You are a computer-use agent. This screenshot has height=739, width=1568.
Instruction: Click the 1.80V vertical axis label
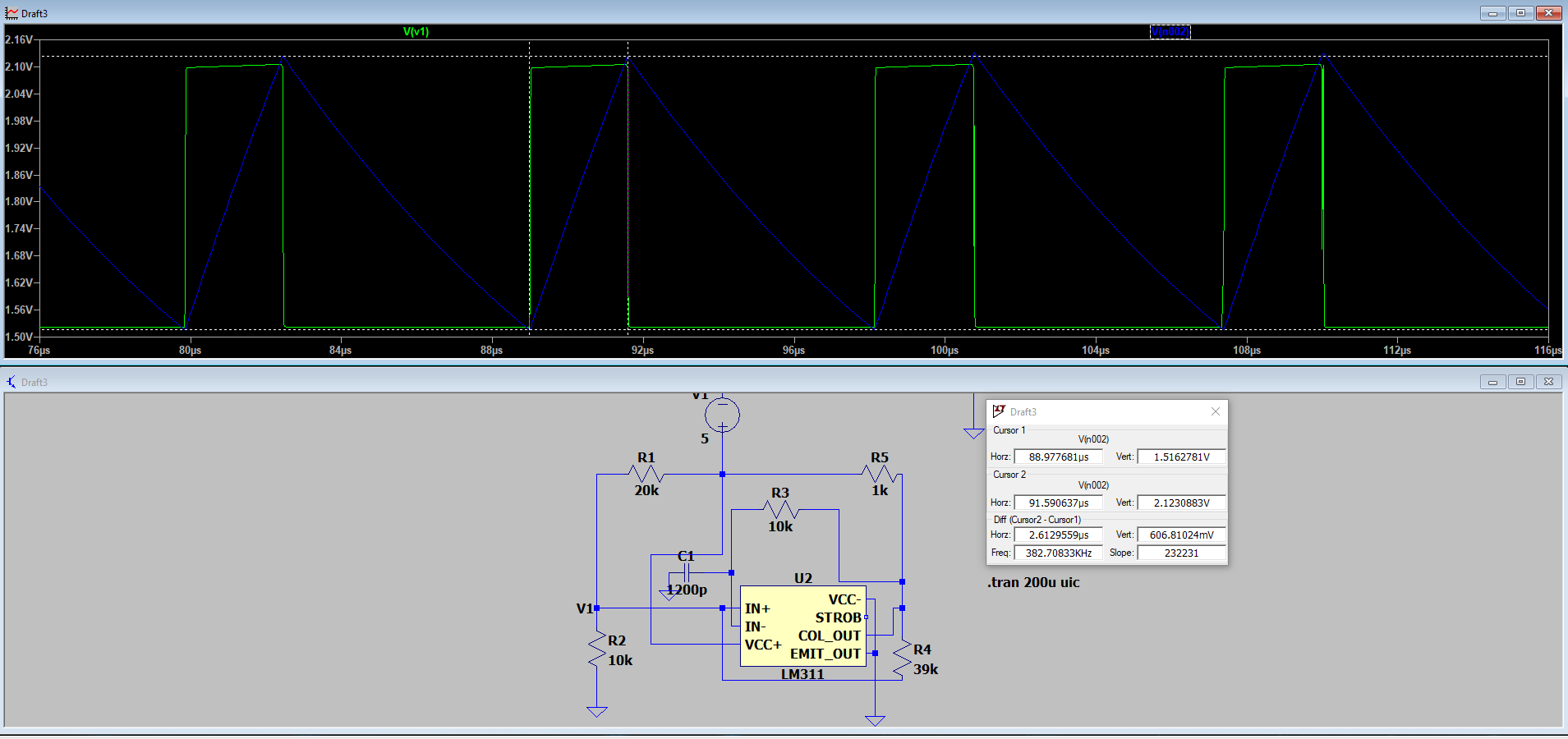(19, 201)
